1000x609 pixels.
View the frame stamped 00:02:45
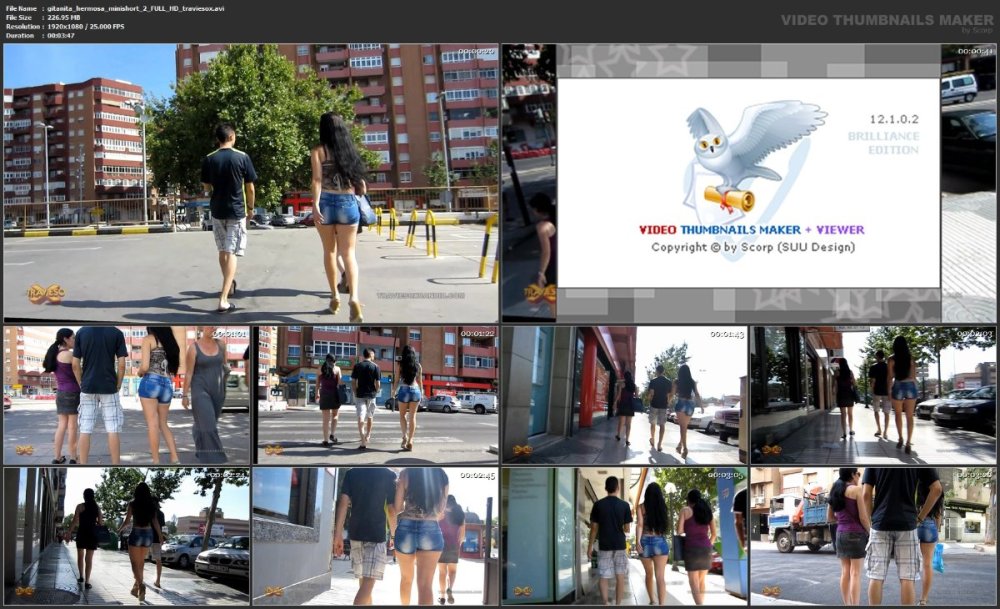click(377, 536)
